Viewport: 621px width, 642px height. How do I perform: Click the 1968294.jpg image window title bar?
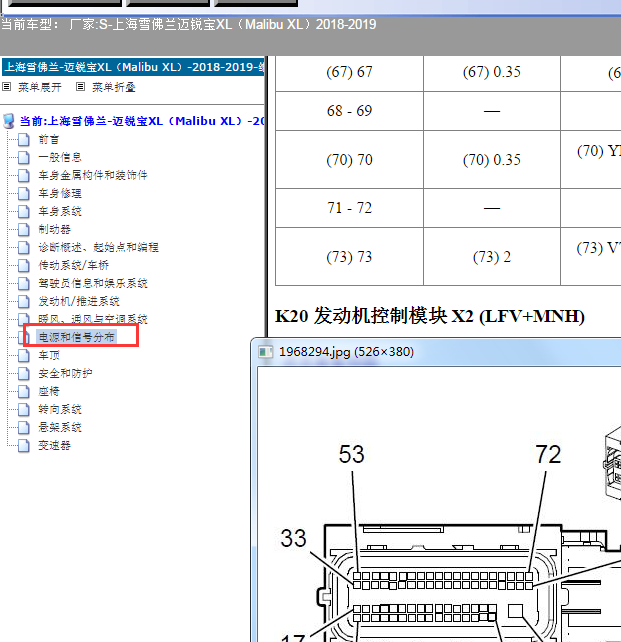coord(437,352)
